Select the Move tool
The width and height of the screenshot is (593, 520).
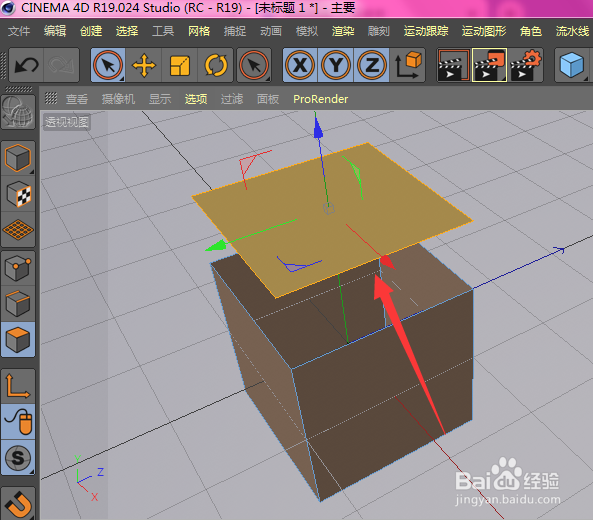pos(144,65)
